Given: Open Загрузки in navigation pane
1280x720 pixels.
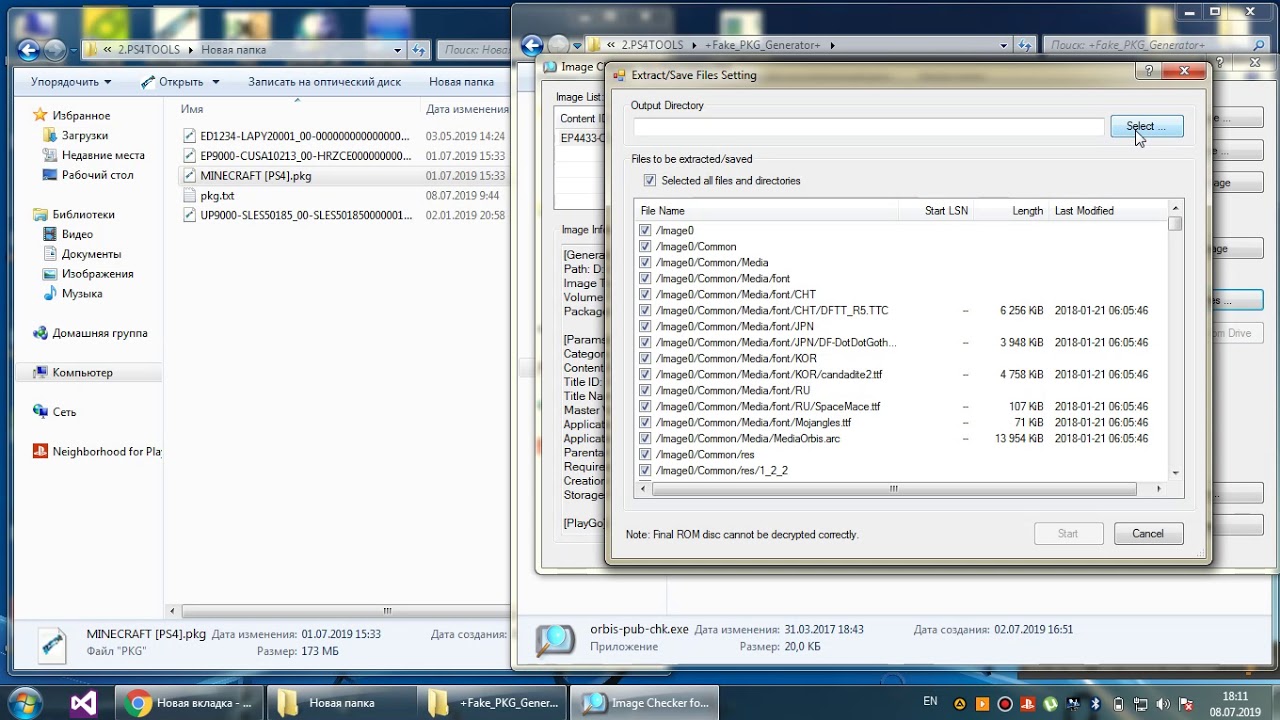Looking at the screenshot, I should (x=85, y=136).
